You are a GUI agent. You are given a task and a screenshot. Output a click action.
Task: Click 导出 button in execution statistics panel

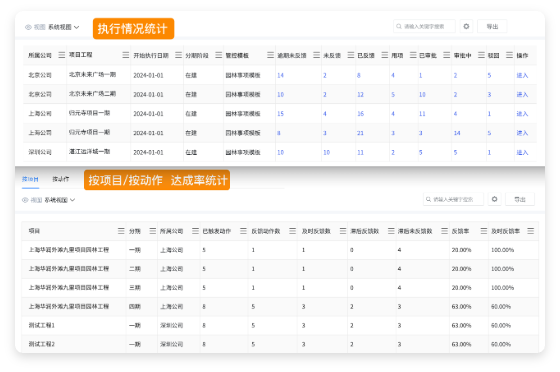coord(492,26)
